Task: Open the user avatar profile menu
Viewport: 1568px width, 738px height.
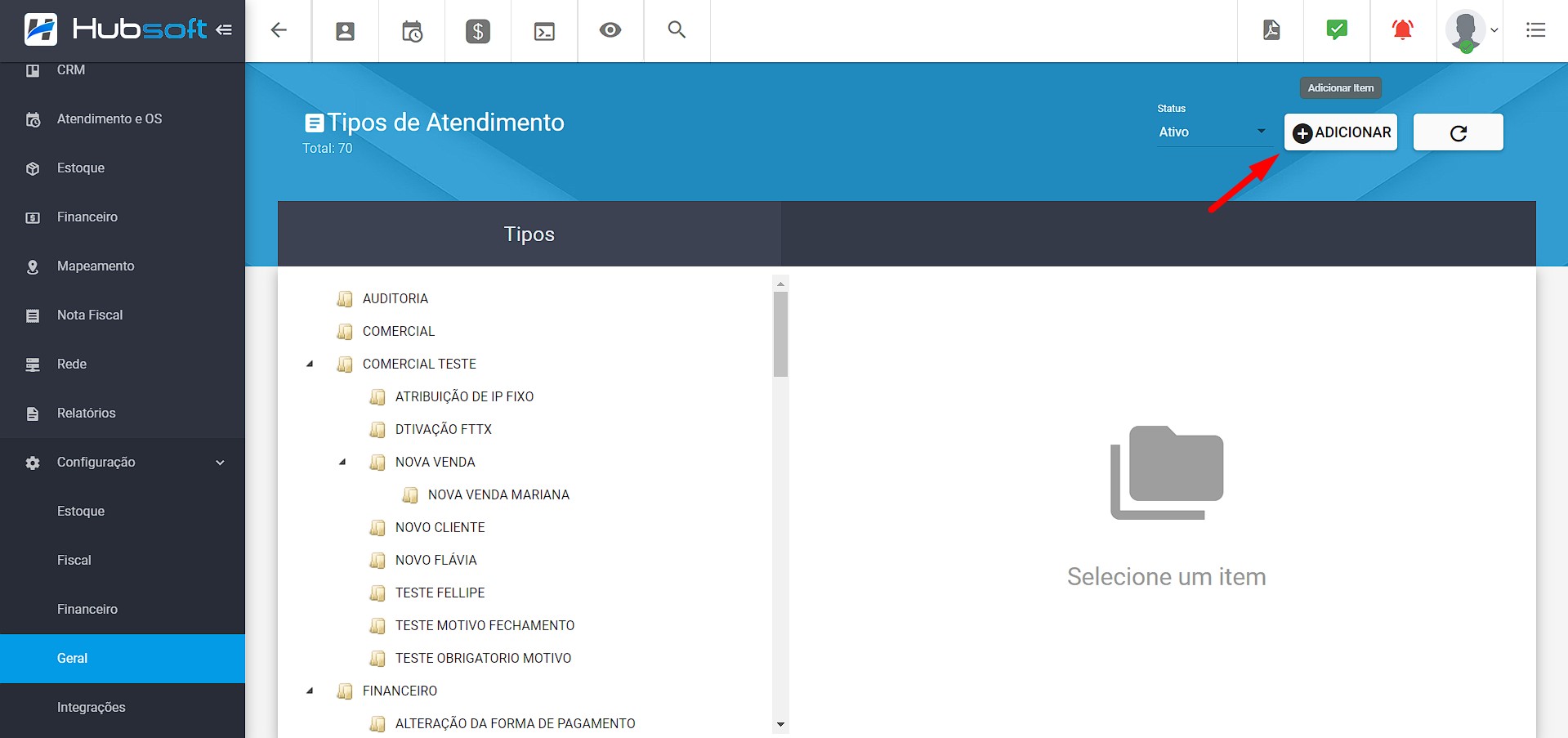Action: (1470, 31)
